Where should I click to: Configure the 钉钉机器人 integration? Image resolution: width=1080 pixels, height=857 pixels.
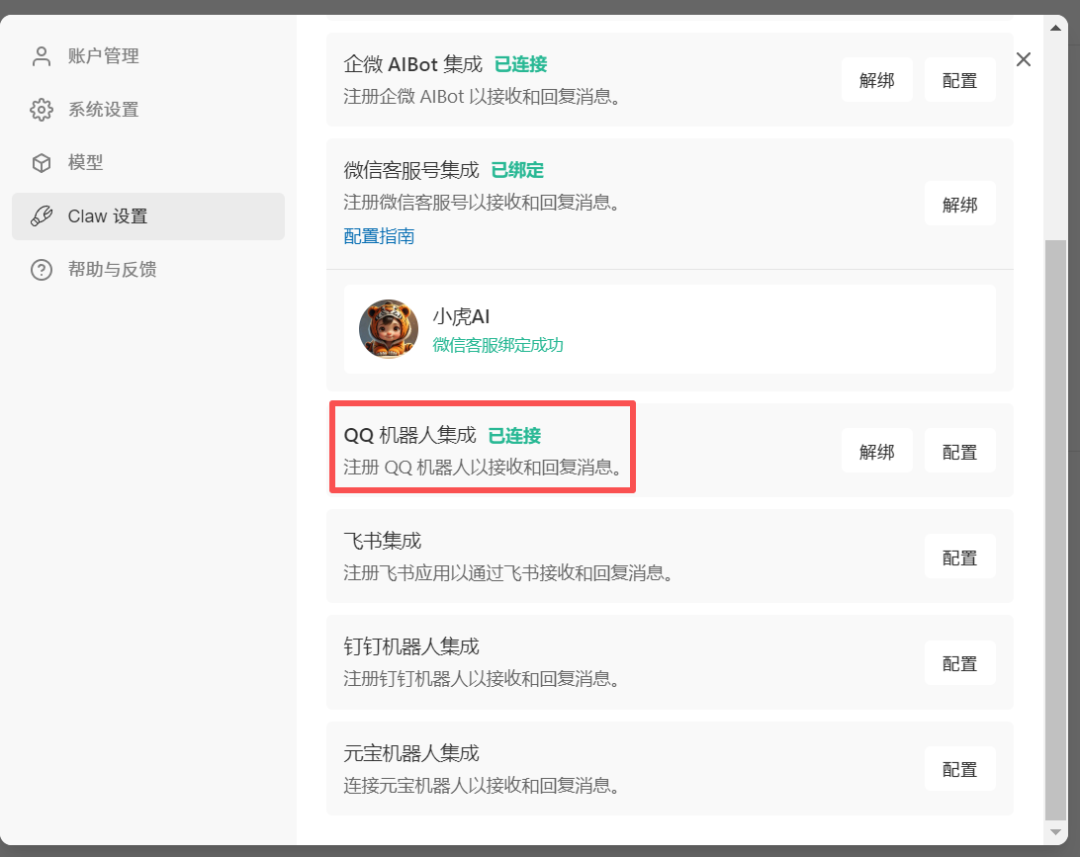[x=959, y=663]
